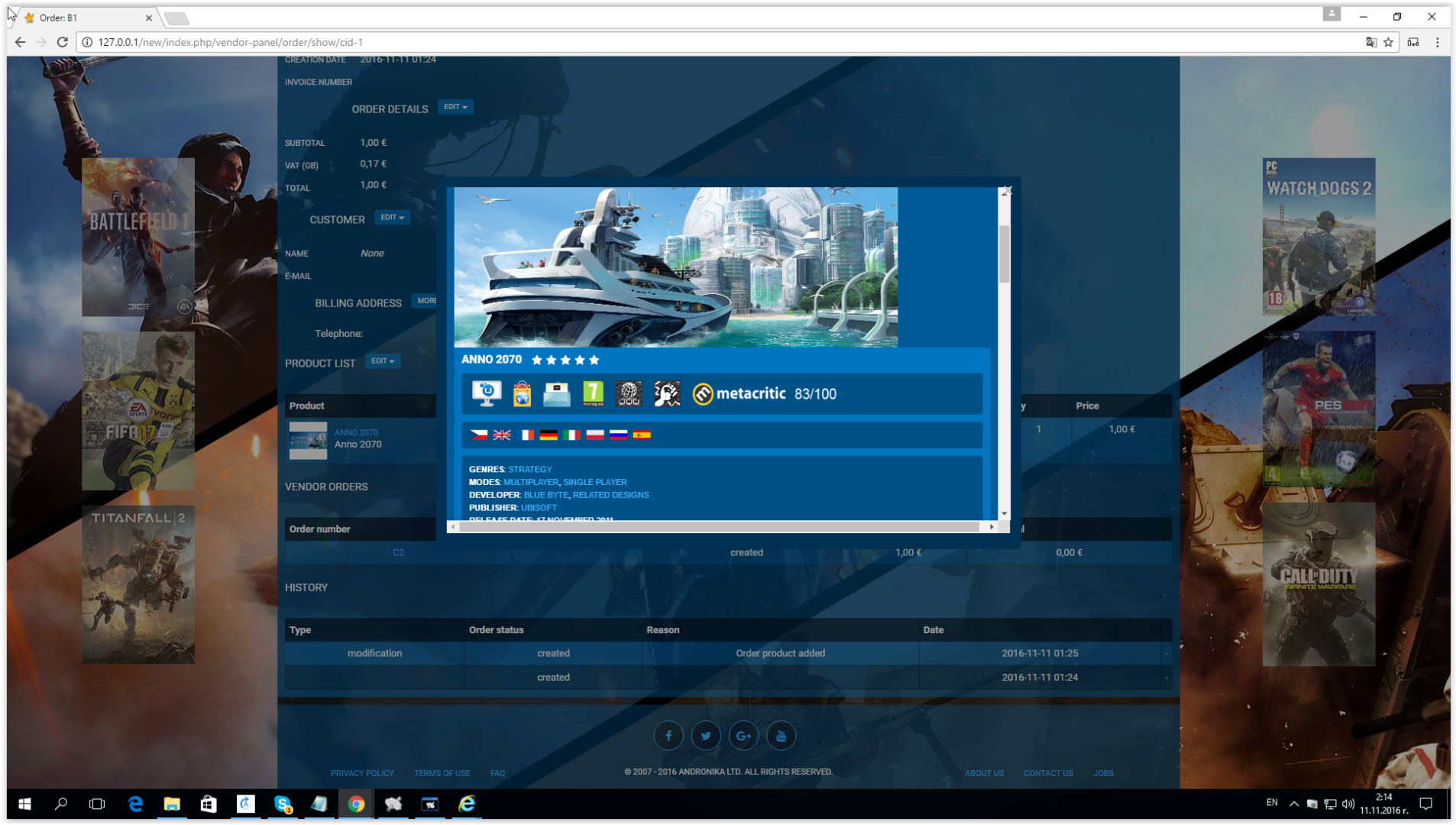Viewport: 1456px width, 825px height.
Task: Follow the STRATEGY genre link
Action: pyautogui.click(x=530, y=469)
